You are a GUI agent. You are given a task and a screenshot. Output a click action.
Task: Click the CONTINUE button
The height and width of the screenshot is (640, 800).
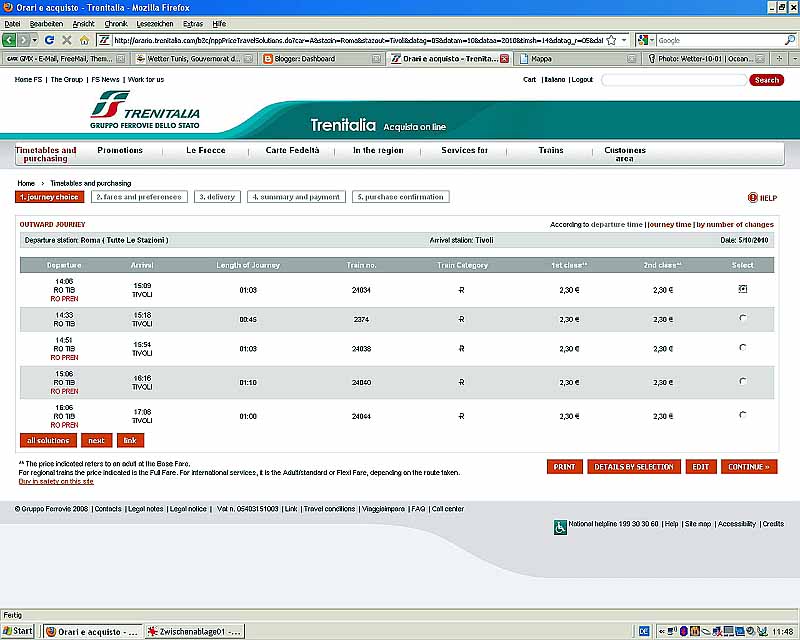point(749,466)
